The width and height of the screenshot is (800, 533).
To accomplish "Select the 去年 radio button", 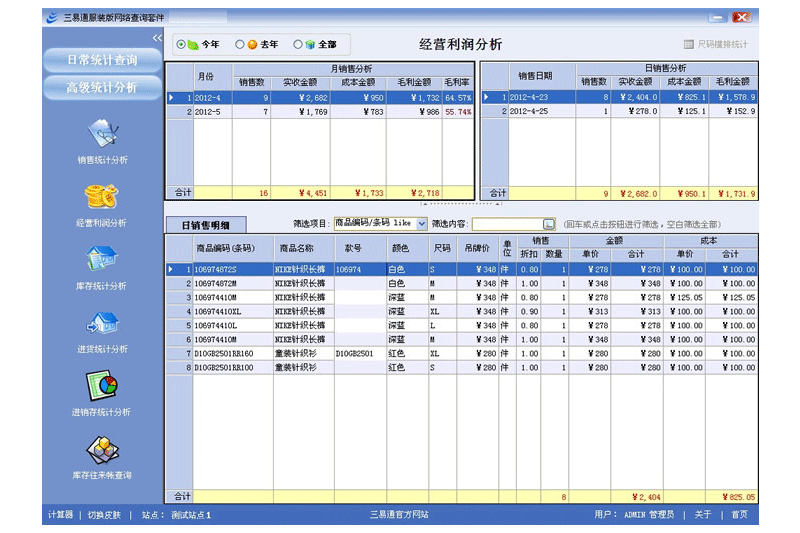I will click(239, 44).
